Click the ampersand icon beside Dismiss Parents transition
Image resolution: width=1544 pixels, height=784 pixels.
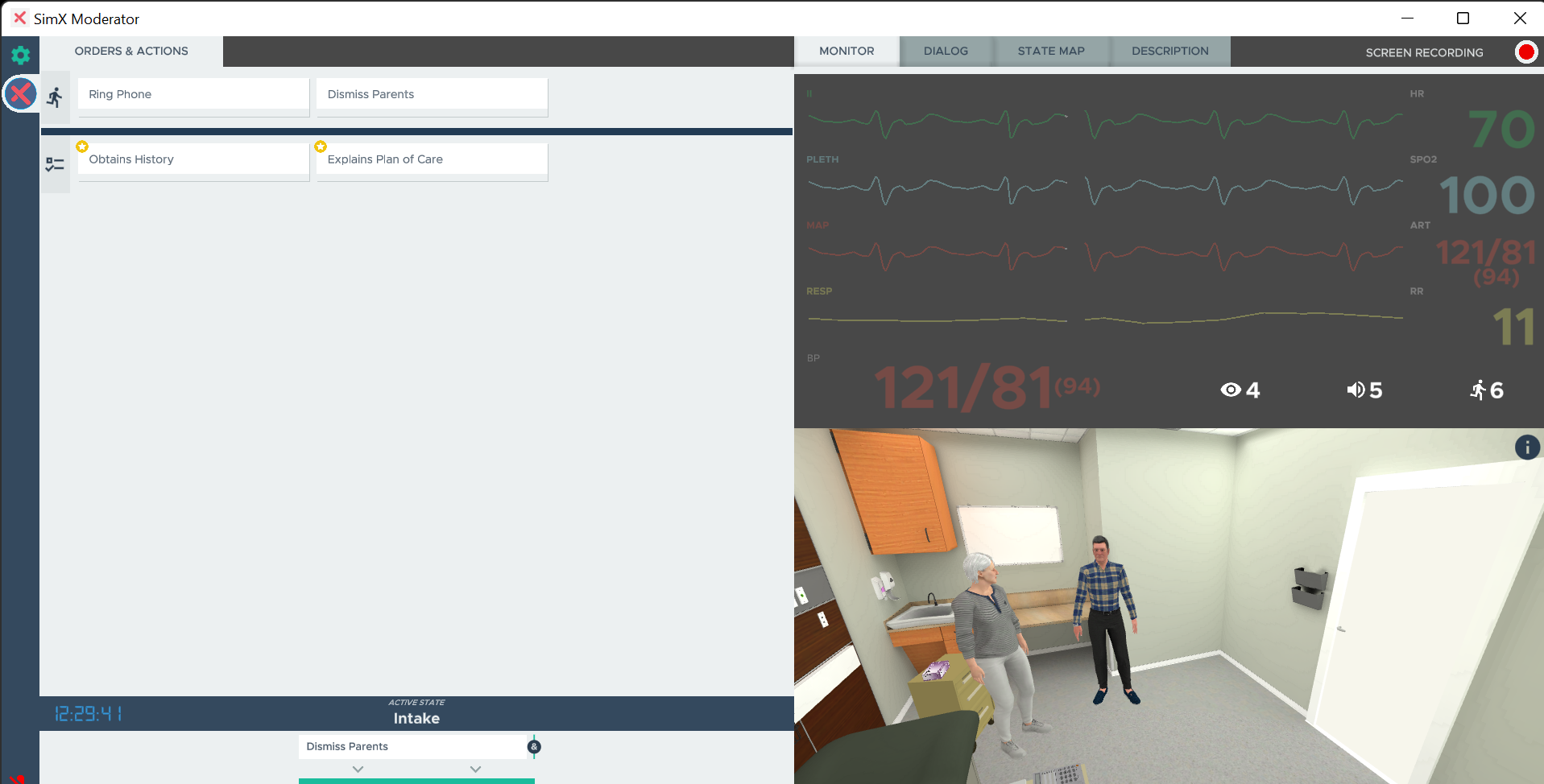[x=534, y=747]
